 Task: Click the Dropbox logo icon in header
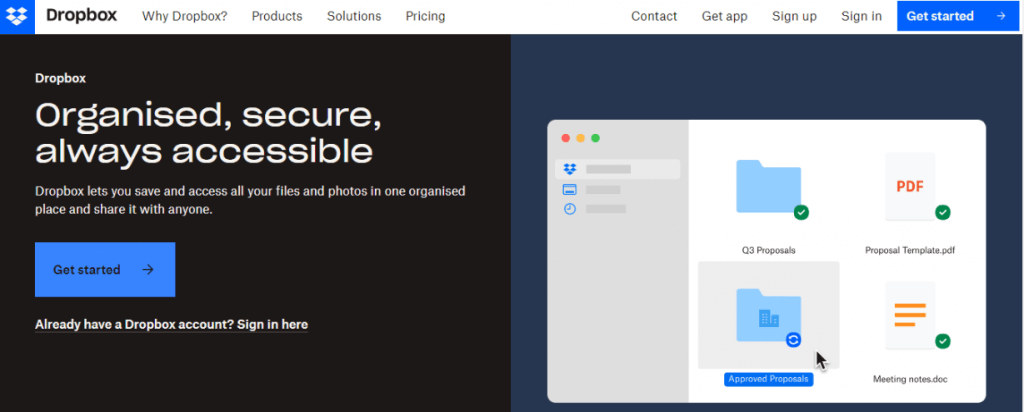pos(17,16)
